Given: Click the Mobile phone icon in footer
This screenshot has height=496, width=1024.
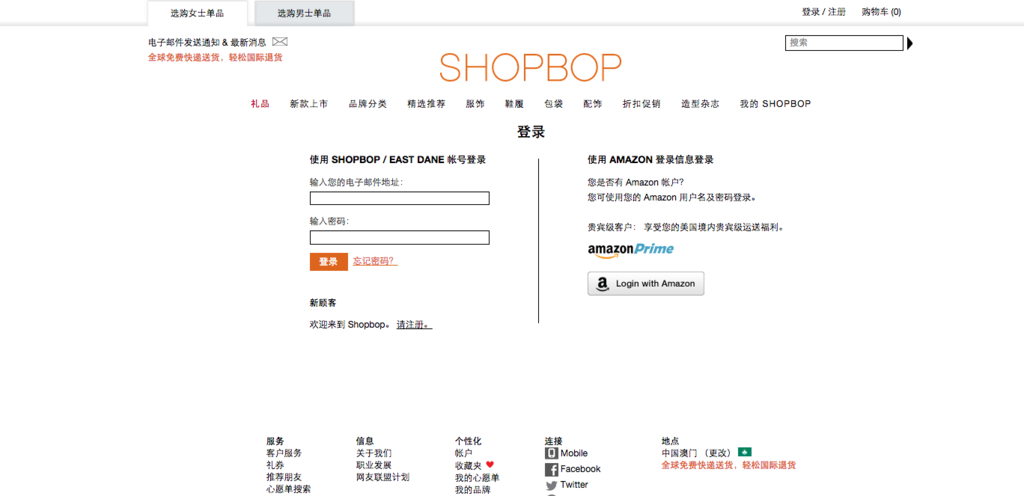Looking at the screenshot, I should click(x=551, y=453).
